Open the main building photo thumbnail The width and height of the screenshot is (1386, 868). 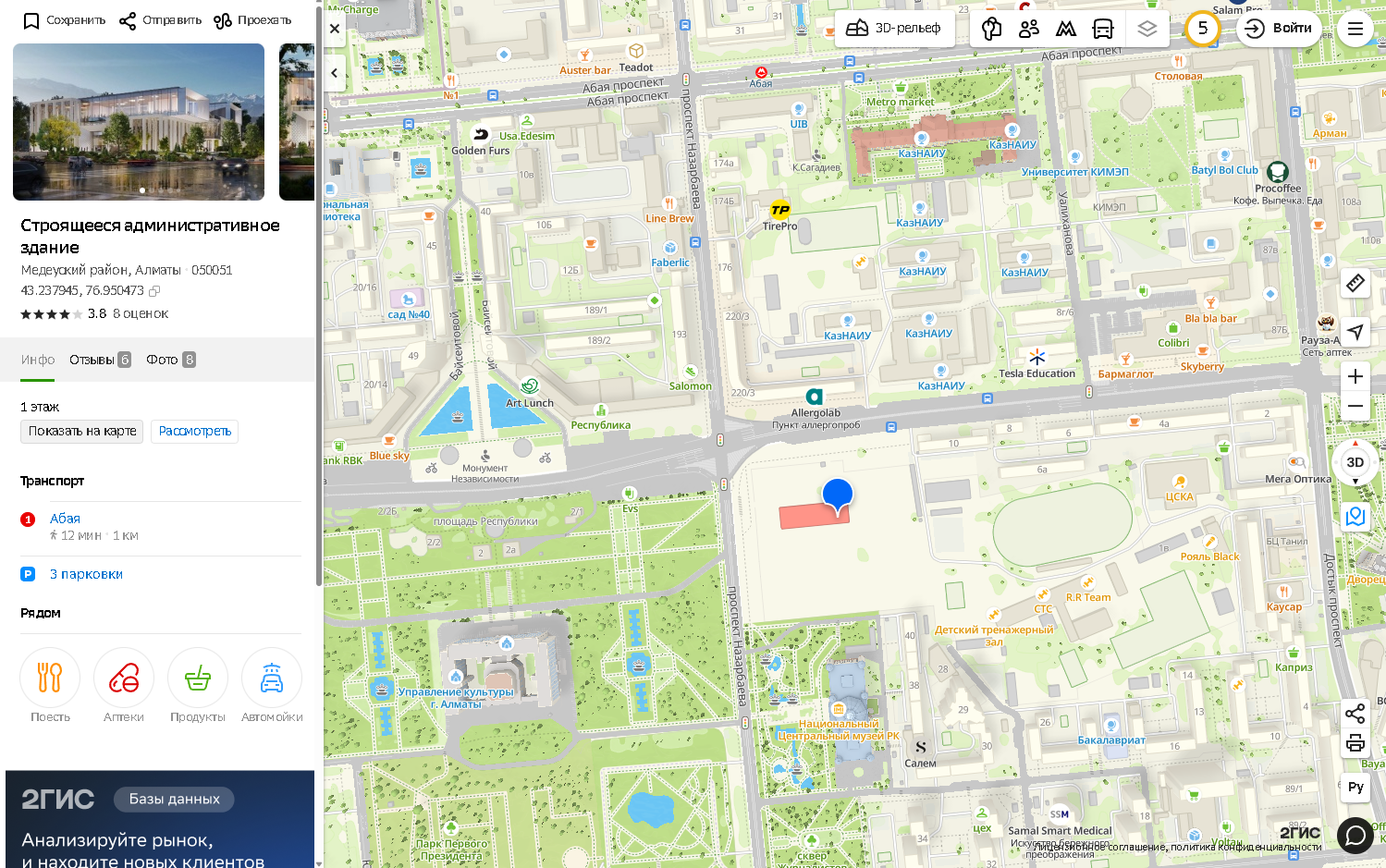(x=139, y=122)
